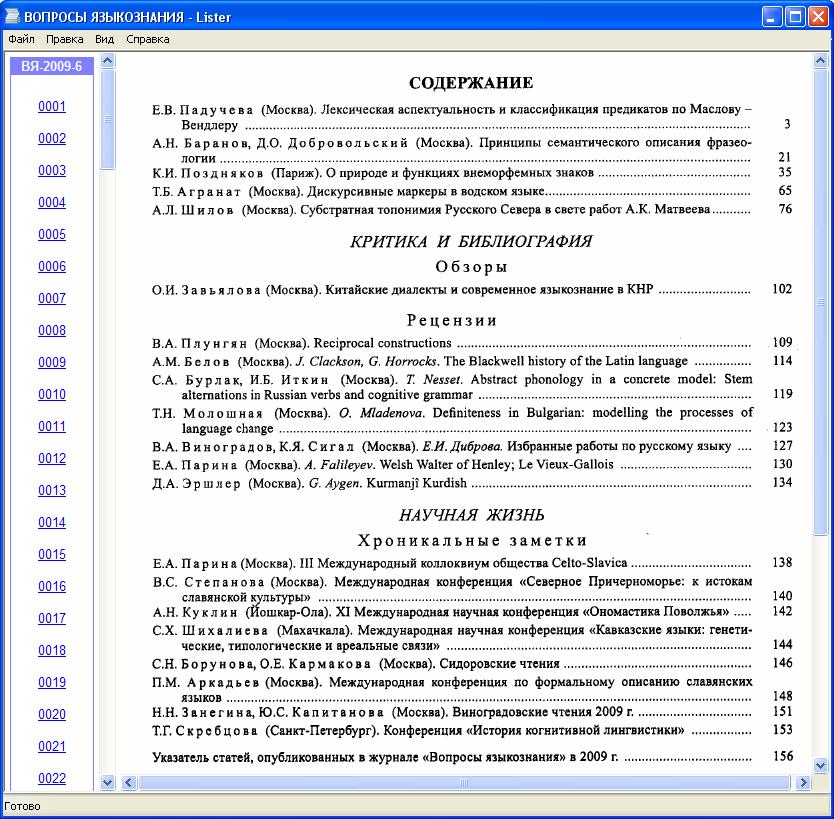Open page link 0001
The width and height of the screenshot is (834, 819).
(x=52, y=106)
